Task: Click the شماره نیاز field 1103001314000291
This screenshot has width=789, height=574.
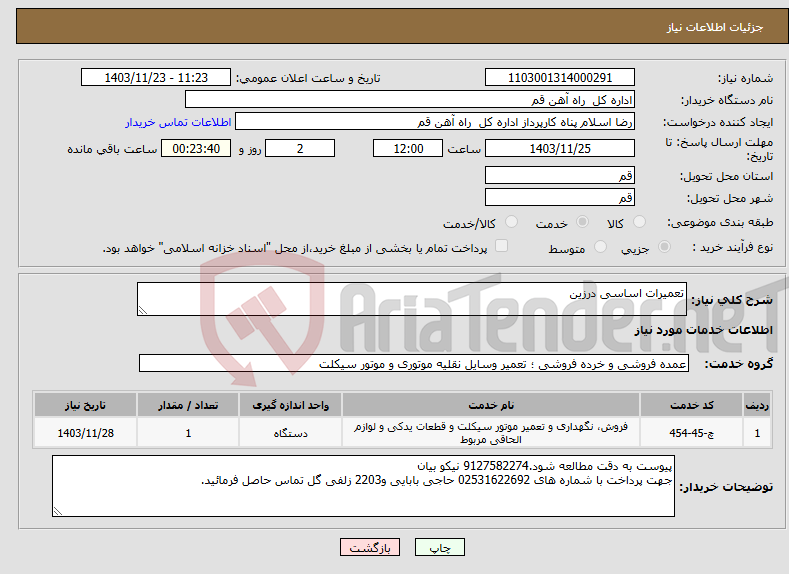Action: (560, 77)
